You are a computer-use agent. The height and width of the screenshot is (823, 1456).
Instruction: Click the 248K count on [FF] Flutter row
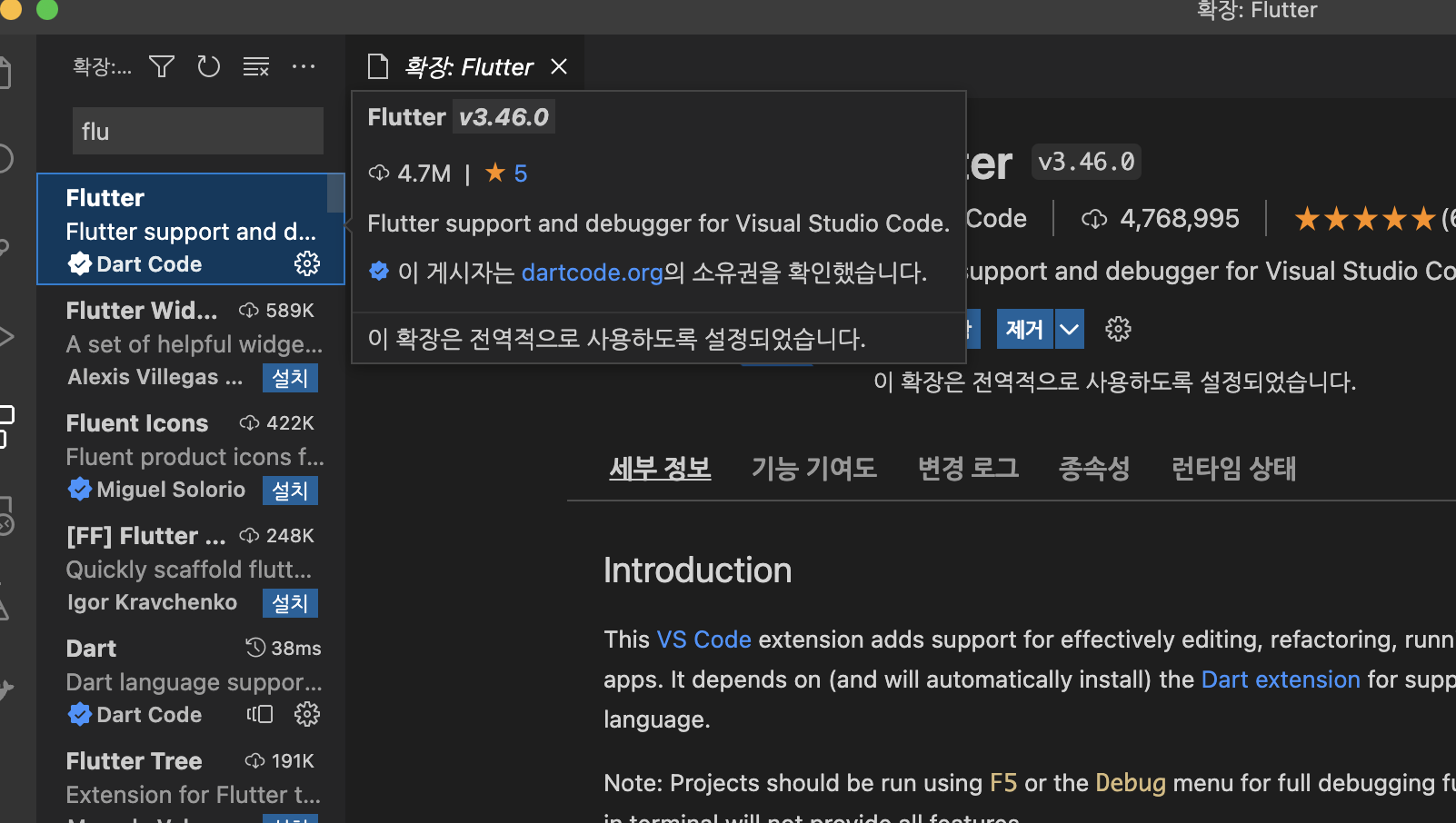pyautogui.click(x=276, y=536)
